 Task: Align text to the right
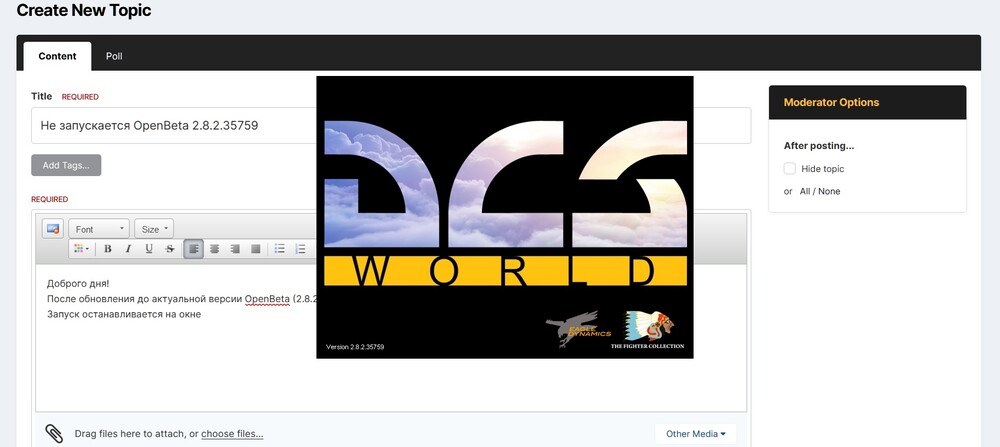pos(235,249)
